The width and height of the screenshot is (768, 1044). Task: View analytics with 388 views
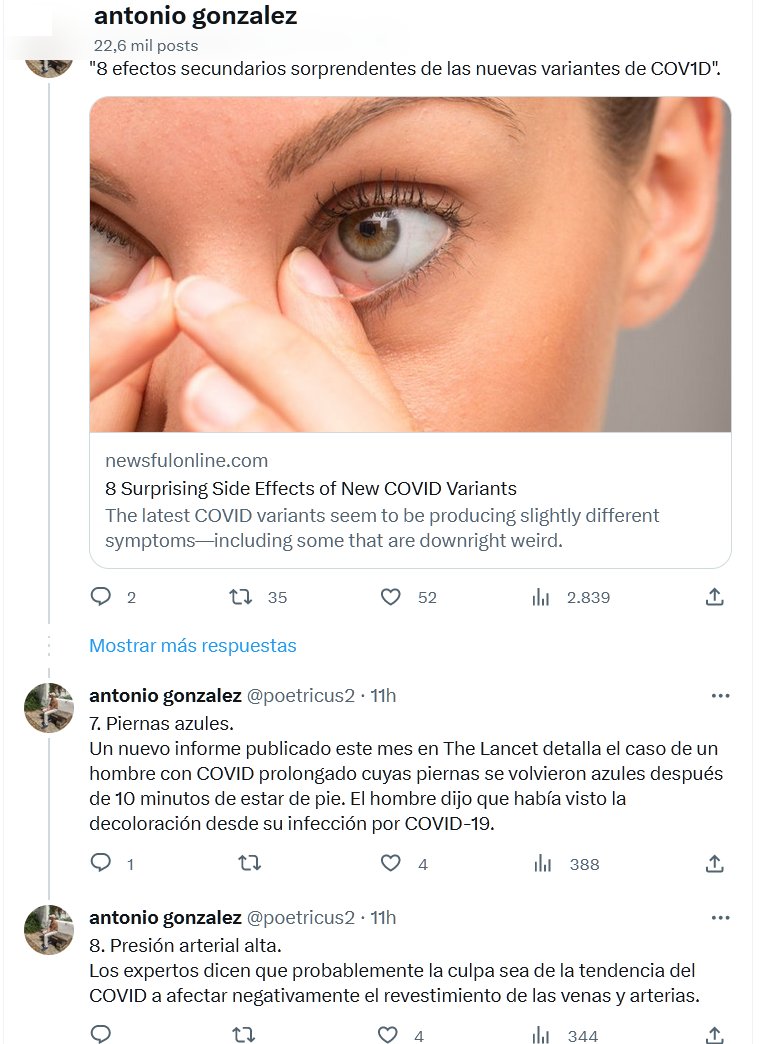coord(543,863)
